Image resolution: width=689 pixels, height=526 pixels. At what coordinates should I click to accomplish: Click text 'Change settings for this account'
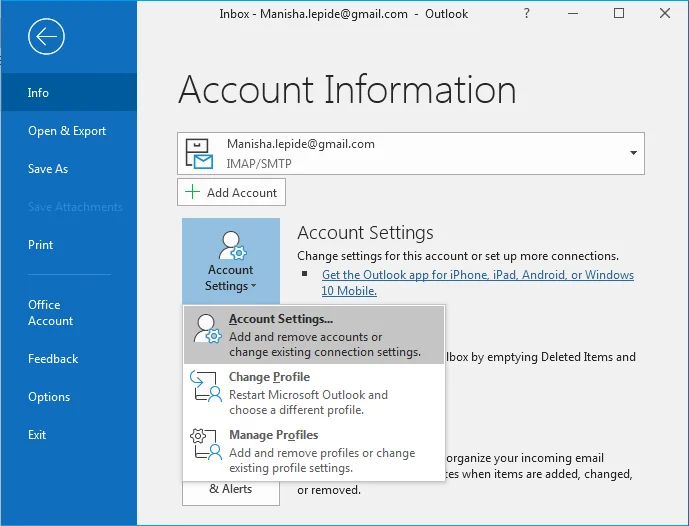381,256
